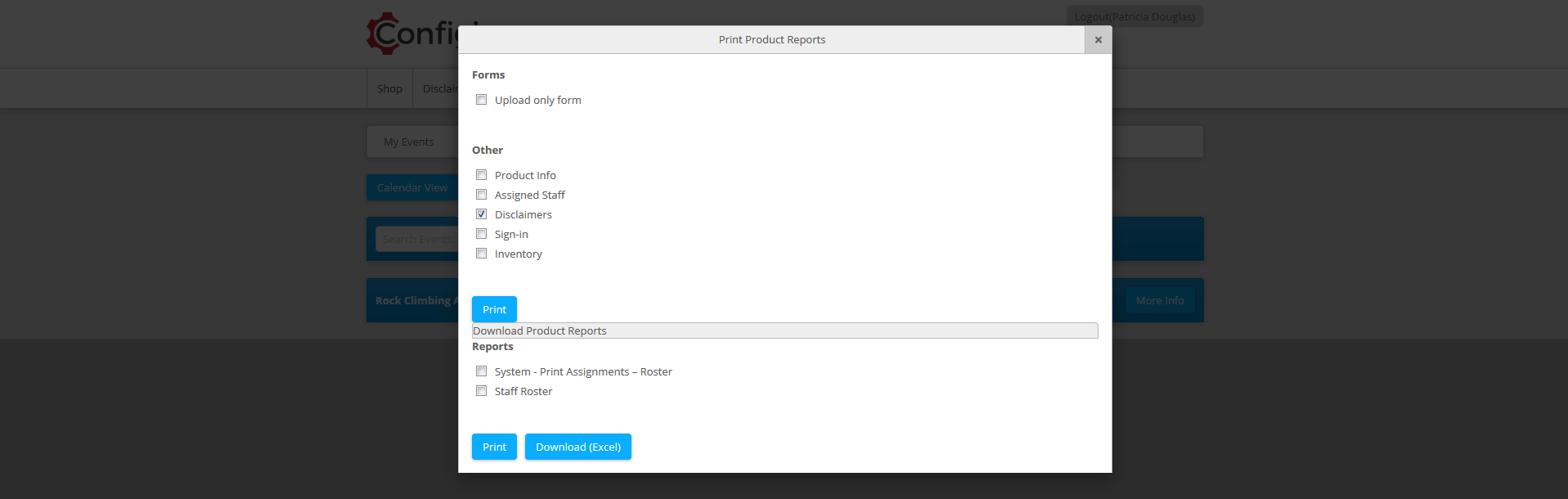The width and height of the screenshot is (1568, 499).
Task: Click the Other section heading
Action: point(487,150)
